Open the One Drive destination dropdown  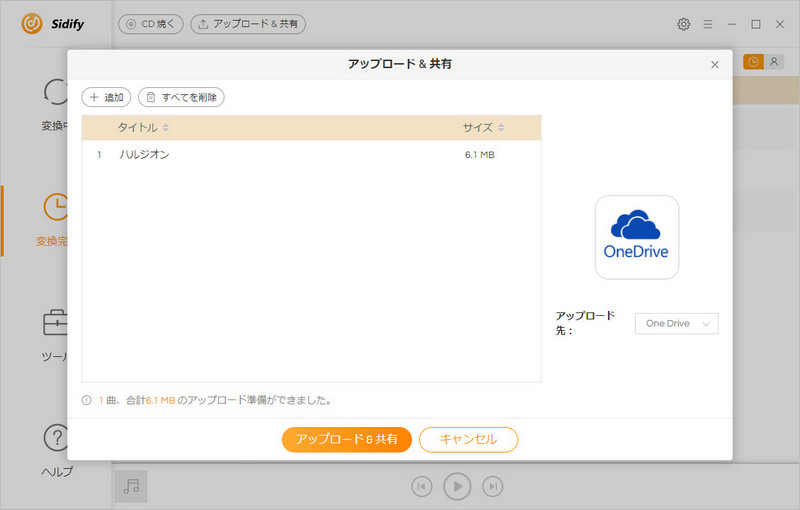click(x=677, y=323)
